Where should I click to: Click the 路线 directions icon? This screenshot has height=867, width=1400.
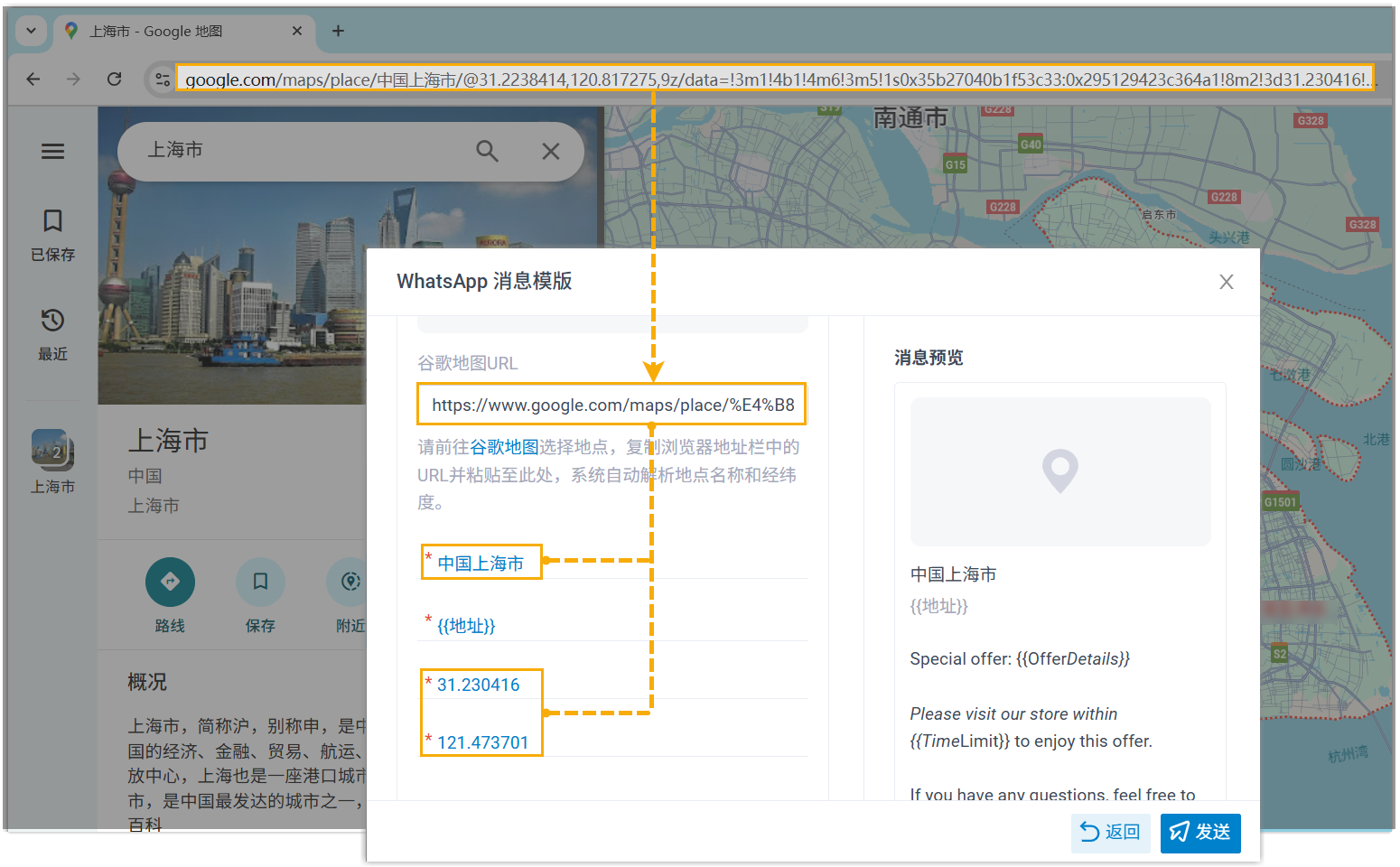coord(170,583)
